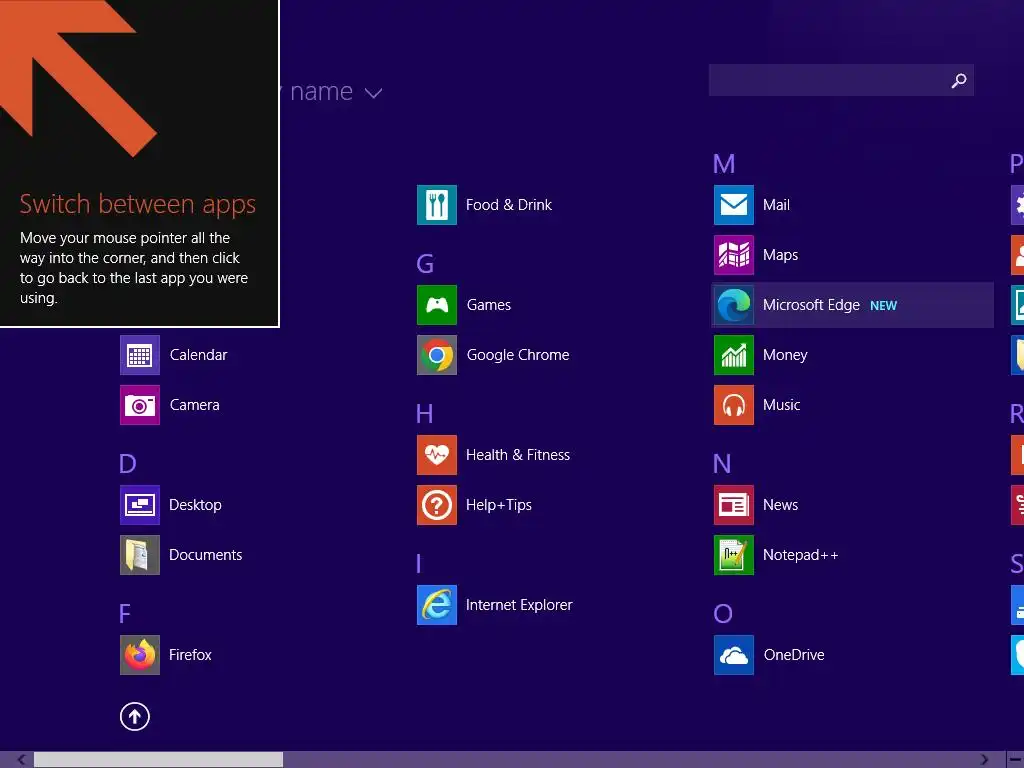Click the 'Documents' label
The image size is (1024, 768).
[x=206, y=555]
